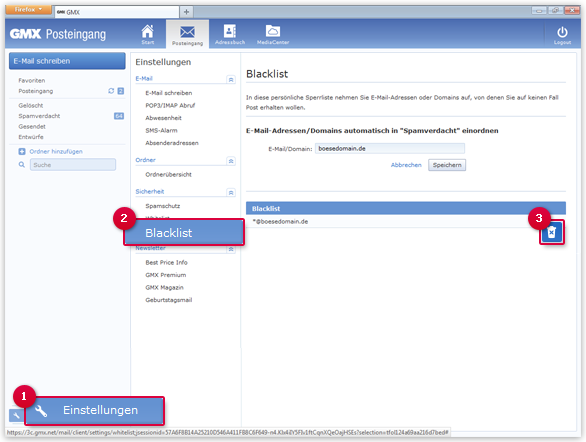Screen dimensions: 586x442
Task: Click the search magnifier icon
Action: 22,164
